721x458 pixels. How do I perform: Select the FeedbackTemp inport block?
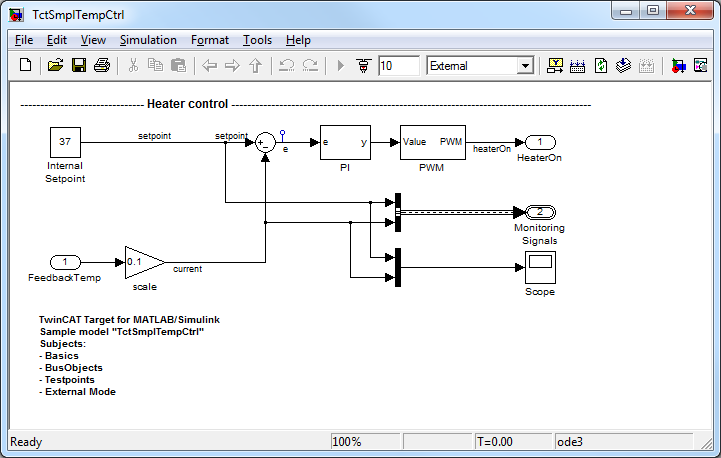click(65, 262)
